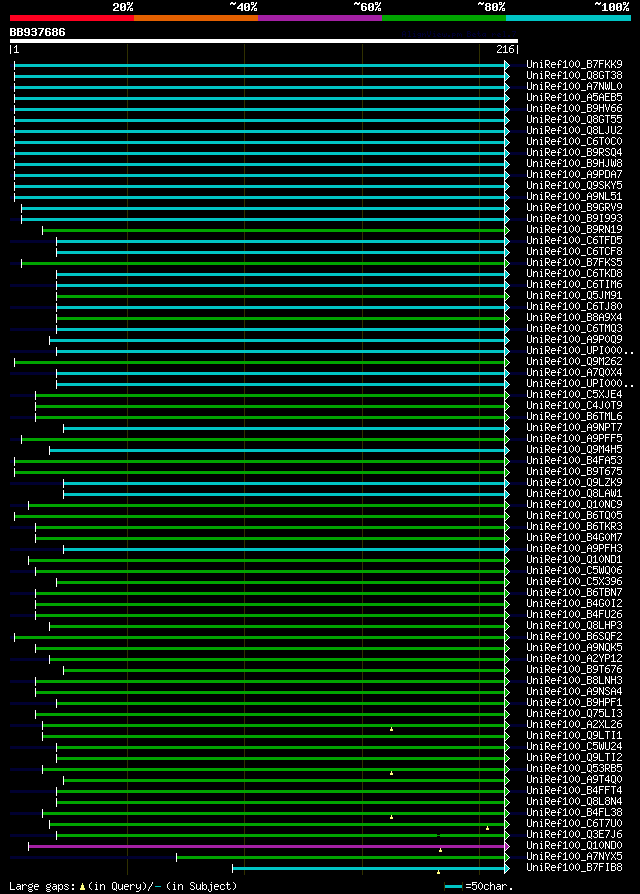The width and height of the screenshot is (640, 894).
Task: Click the 216 end position label
Action: pyautogui.click(x=504, y=50)
